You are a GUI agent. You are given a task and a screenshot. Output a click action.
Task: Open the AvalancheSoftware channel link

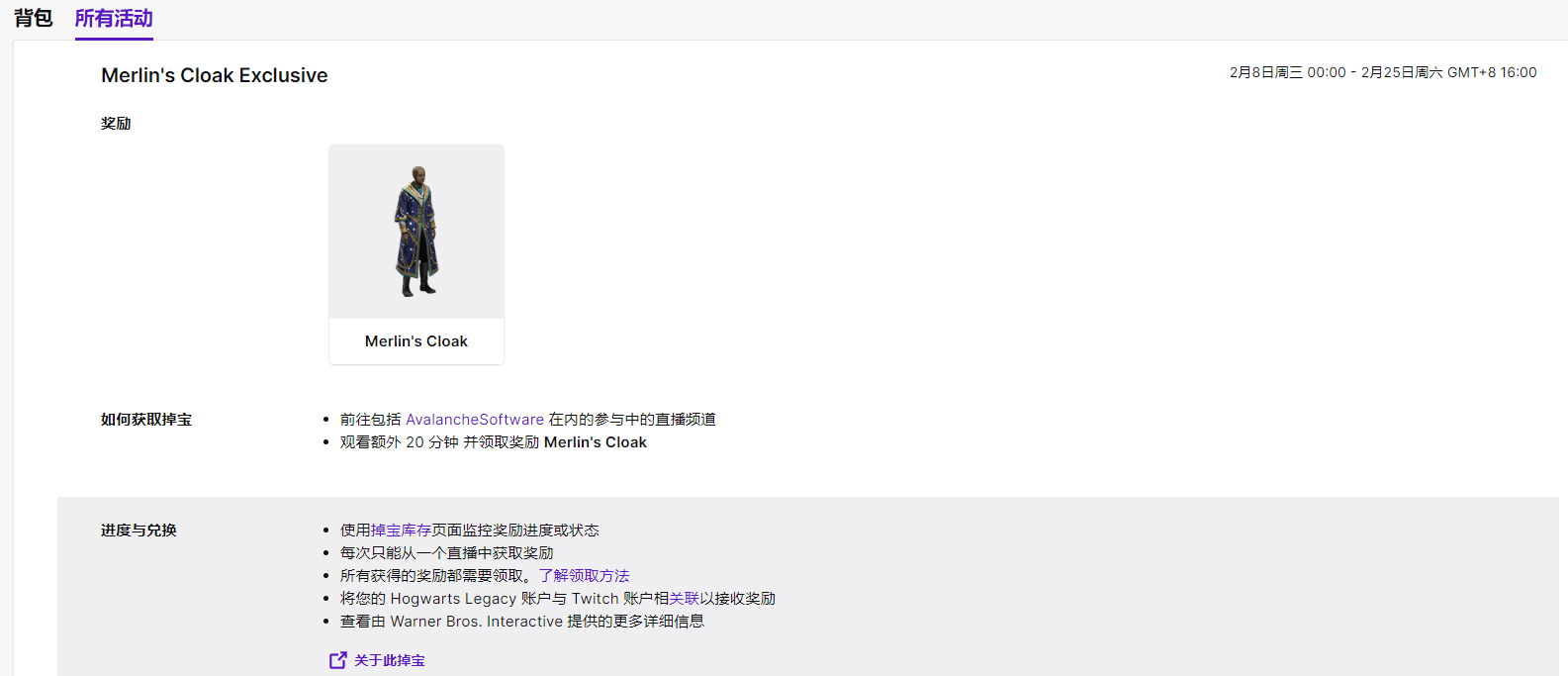tap(475, 420)
